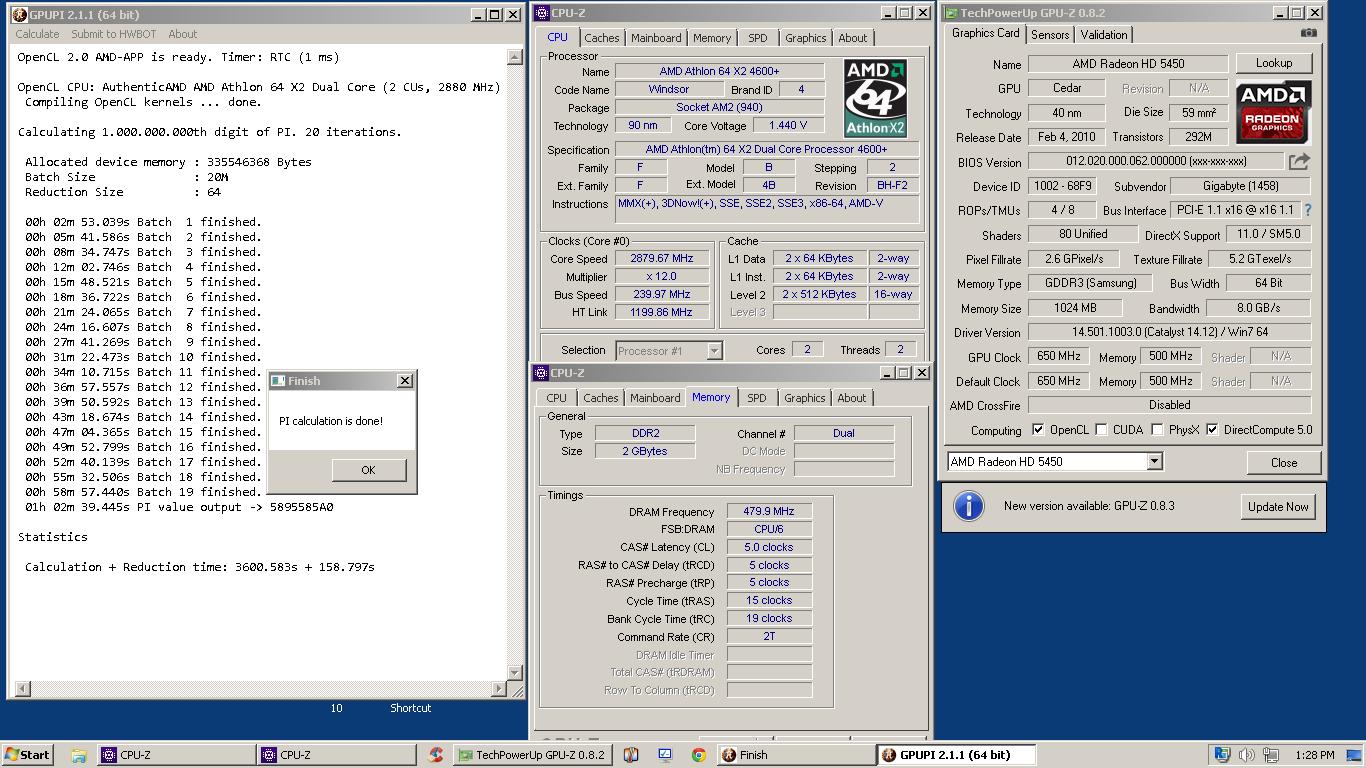Click the colorful taskbar icon left of the monitor icon
This screenshot has height=768, width=1366.
click(x=631, y=755)
